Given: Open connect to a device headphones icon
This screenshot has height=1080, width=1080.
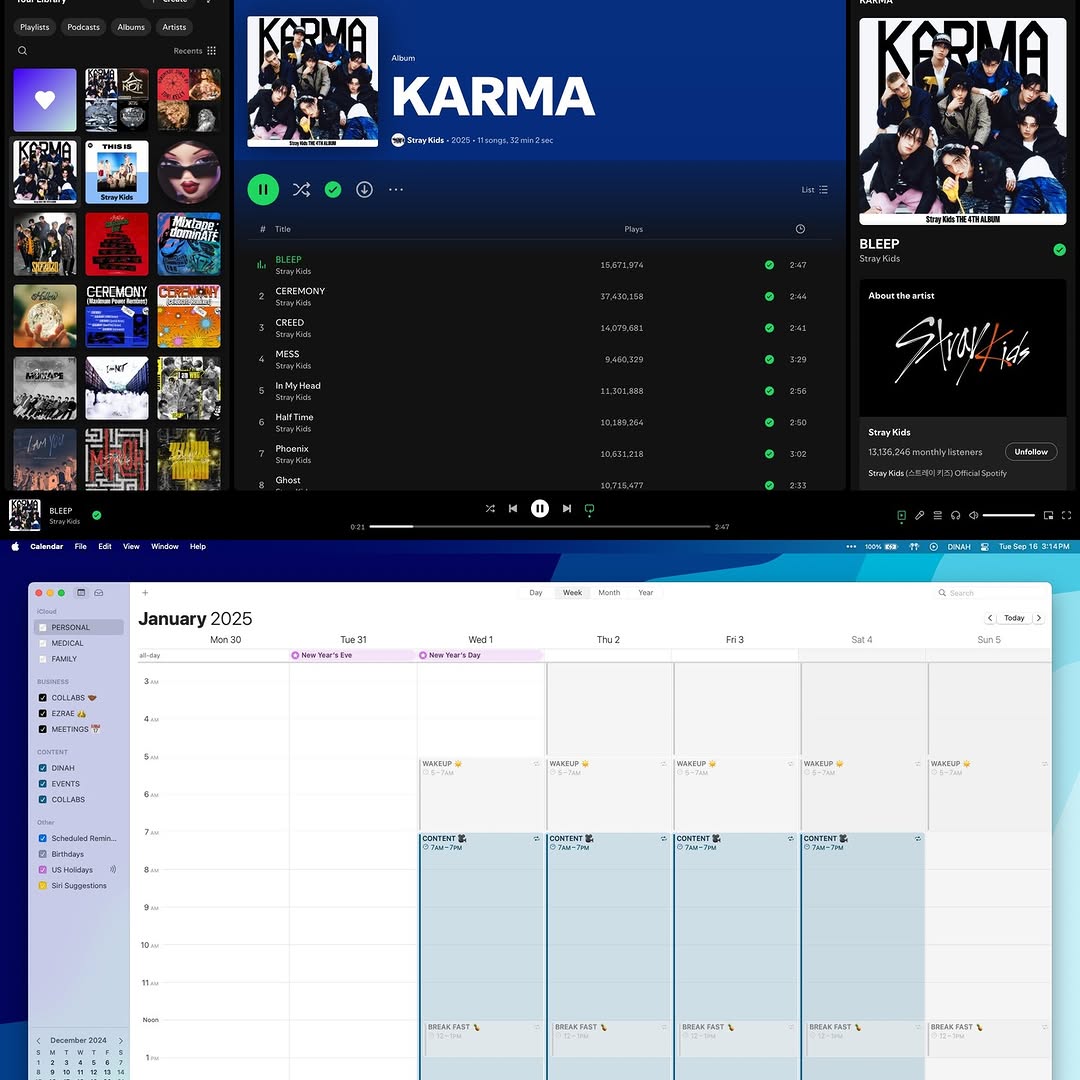Looking at the screenshot, I should [x=955, y=515].
